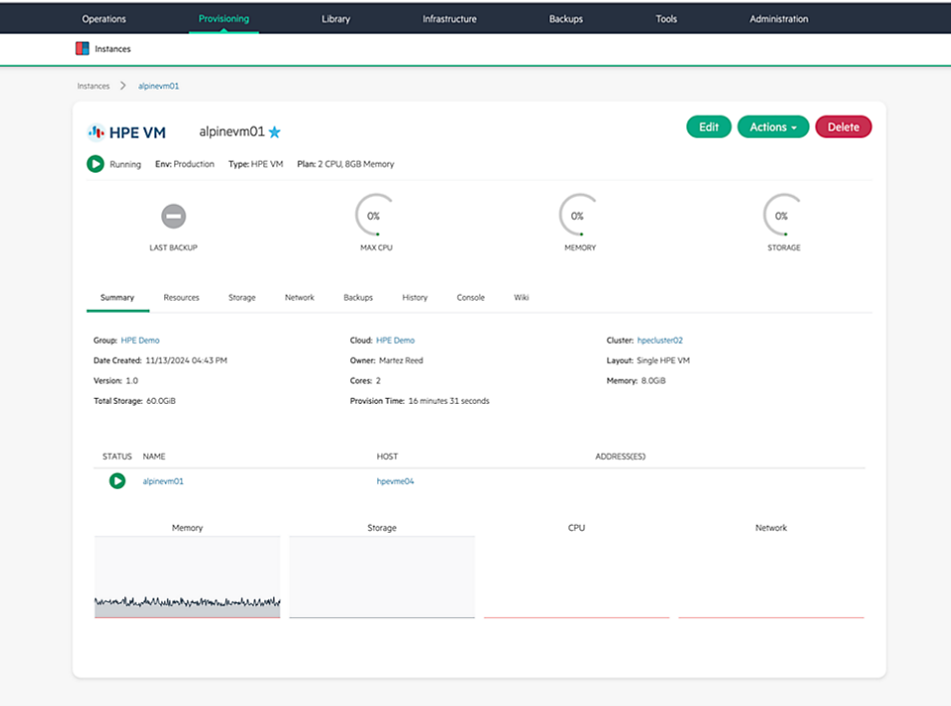Click the Total Storage value 60.0GiB
The height and width of the screenshot is (706, 951).
point(161,401)
